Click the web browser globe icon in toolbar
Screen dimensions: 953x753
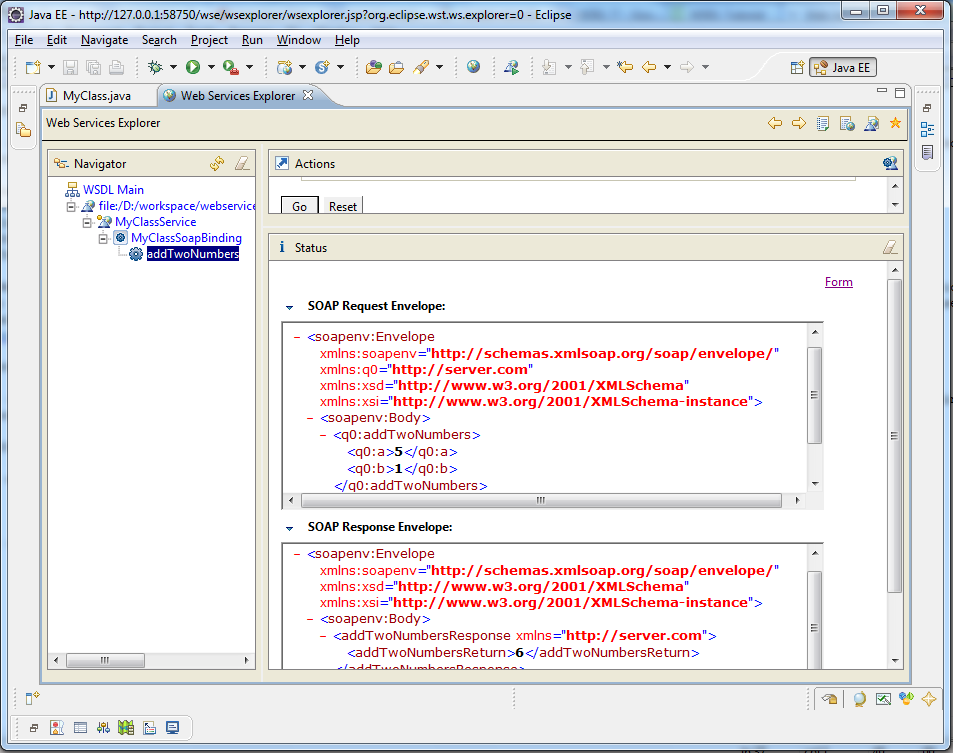pyautogui.click(x=472, y=67)
